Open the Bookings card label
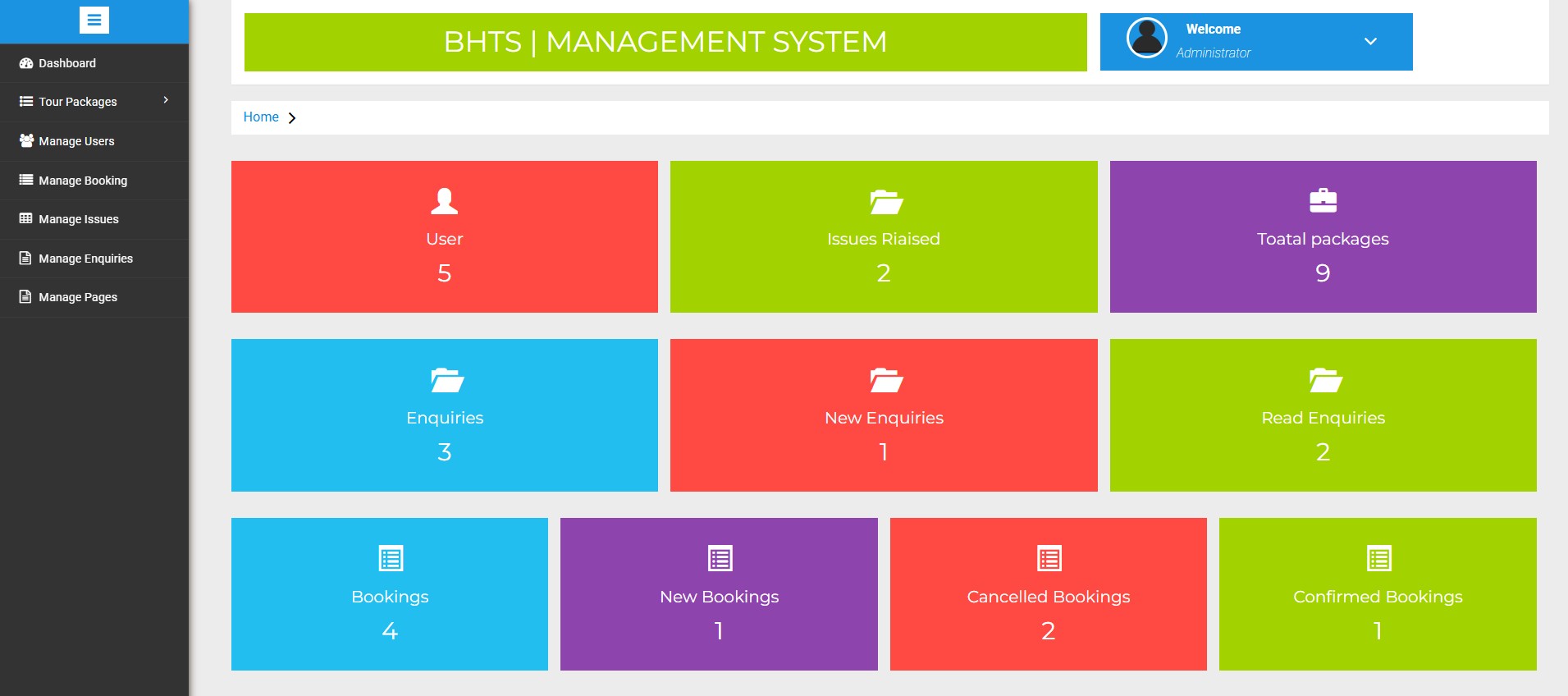This screenshot has height=696, width=1568. click(390, 597)
